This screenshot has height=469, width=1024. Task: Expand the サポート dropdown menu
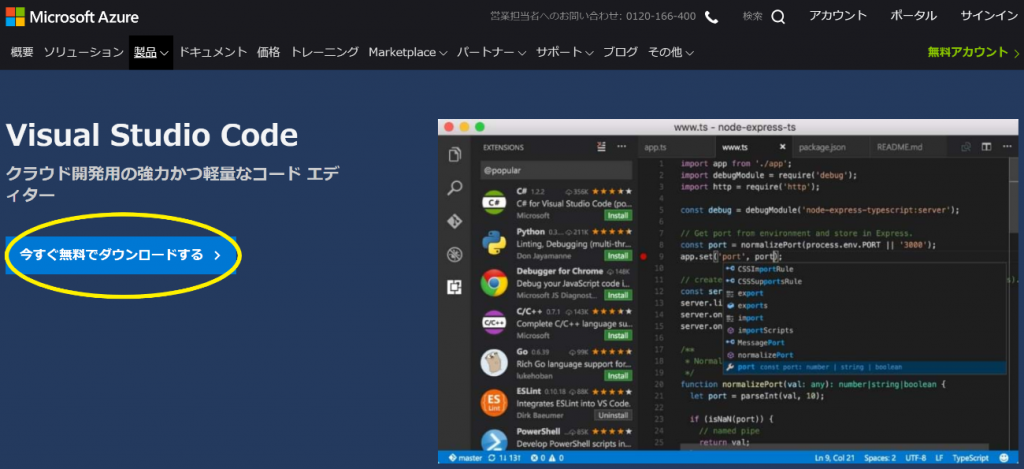coord(565,52)
